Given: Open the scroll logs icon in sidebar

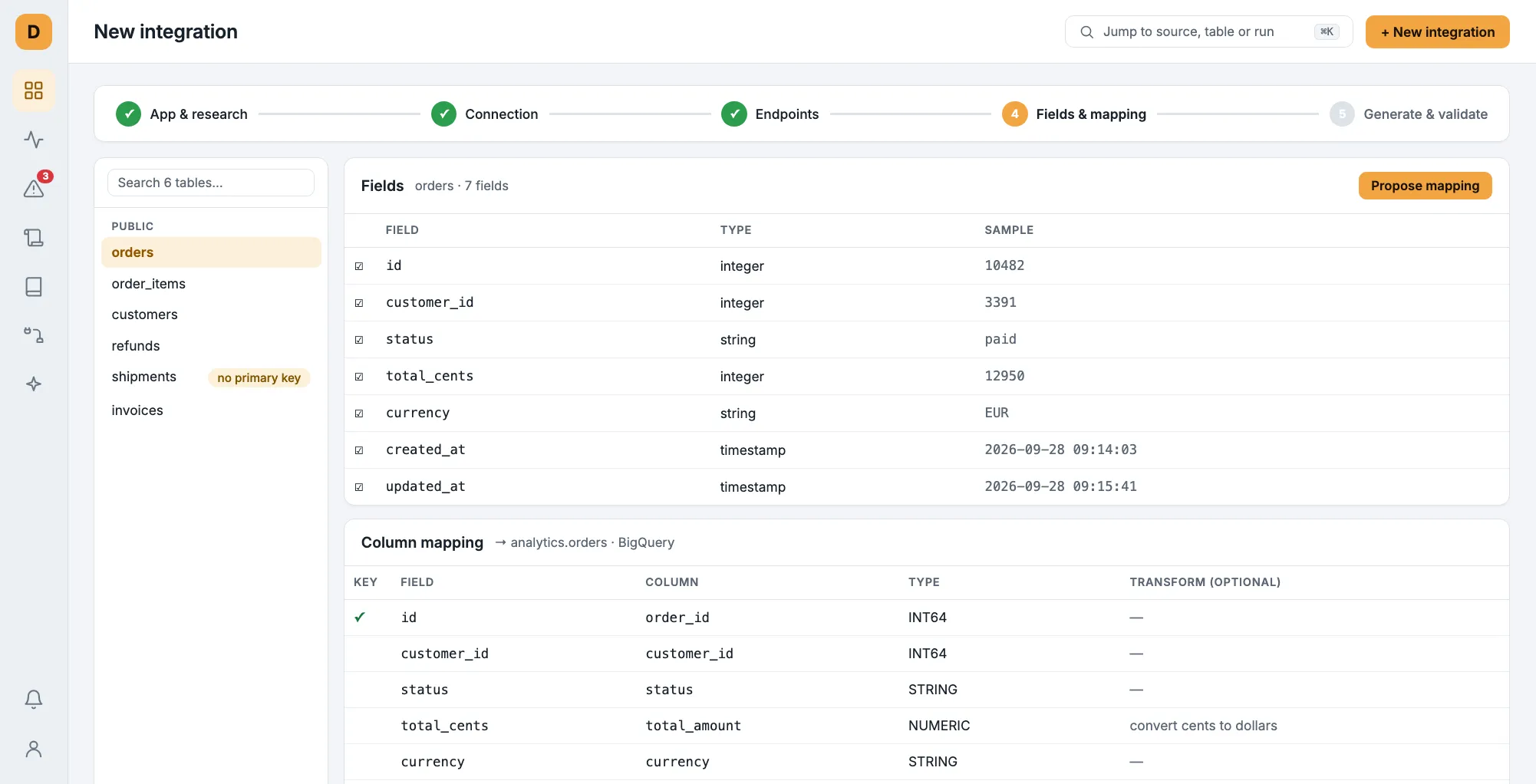Looking at the screenshot, I should [34, 238].
